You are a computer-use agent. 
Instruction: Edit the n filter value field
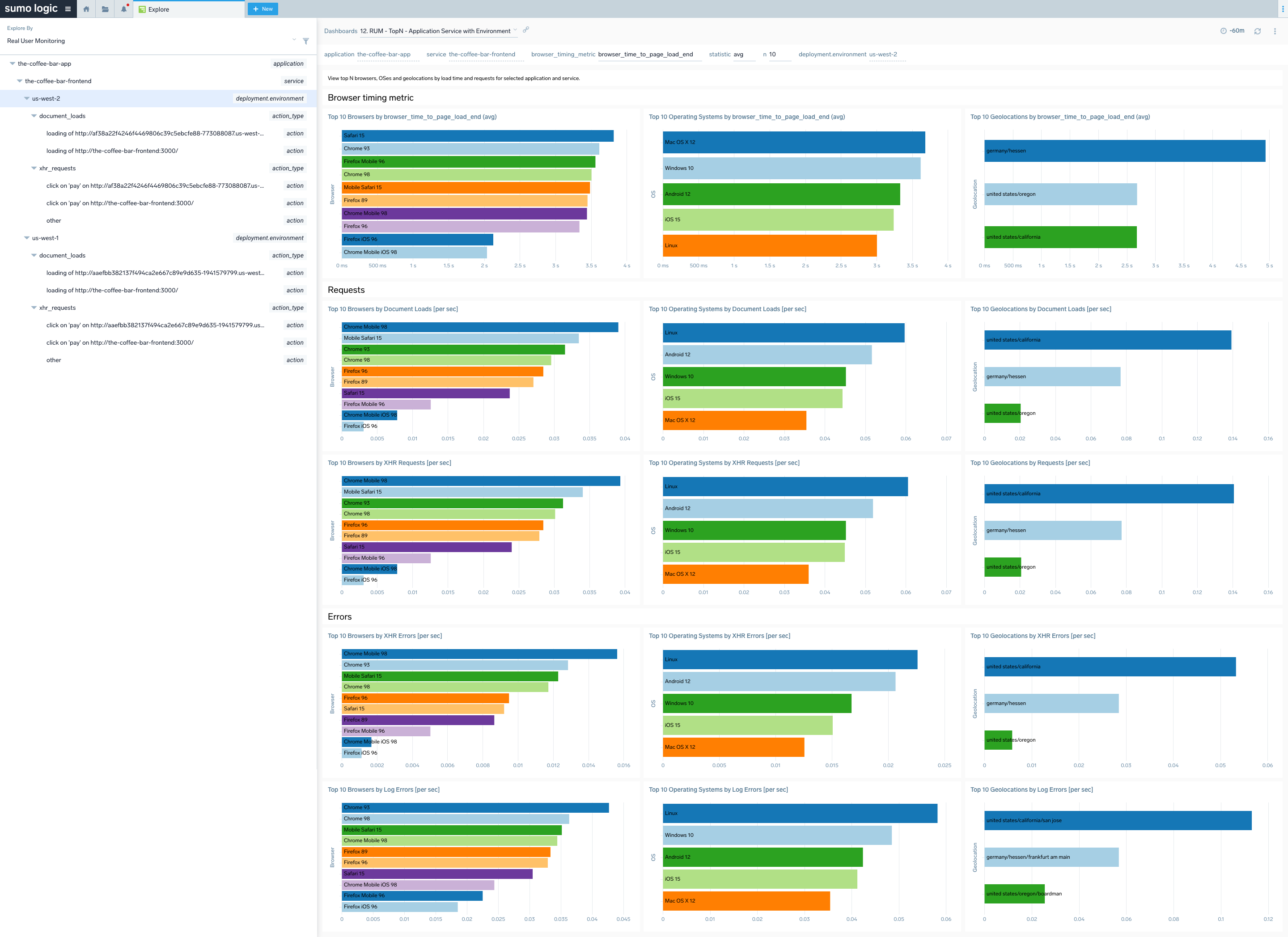tap(779, 55)
